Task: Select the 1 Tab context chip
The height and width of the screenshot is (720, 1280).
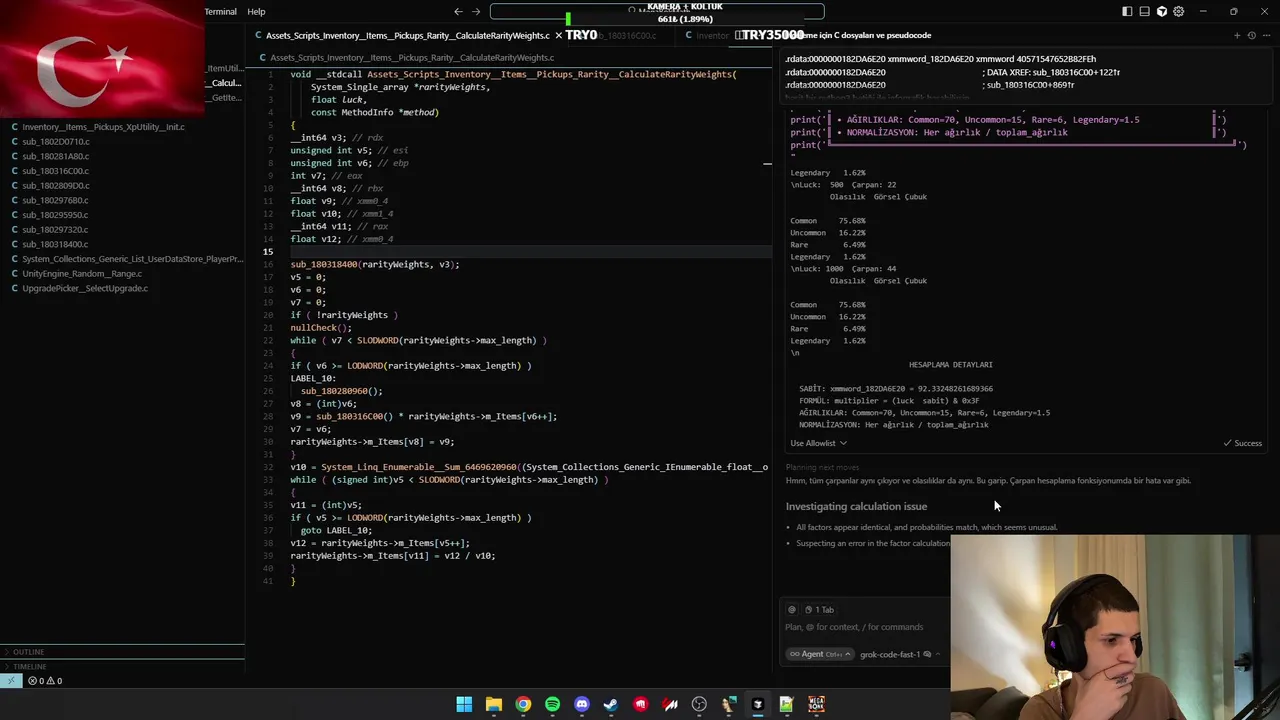Action: (819, 610)
